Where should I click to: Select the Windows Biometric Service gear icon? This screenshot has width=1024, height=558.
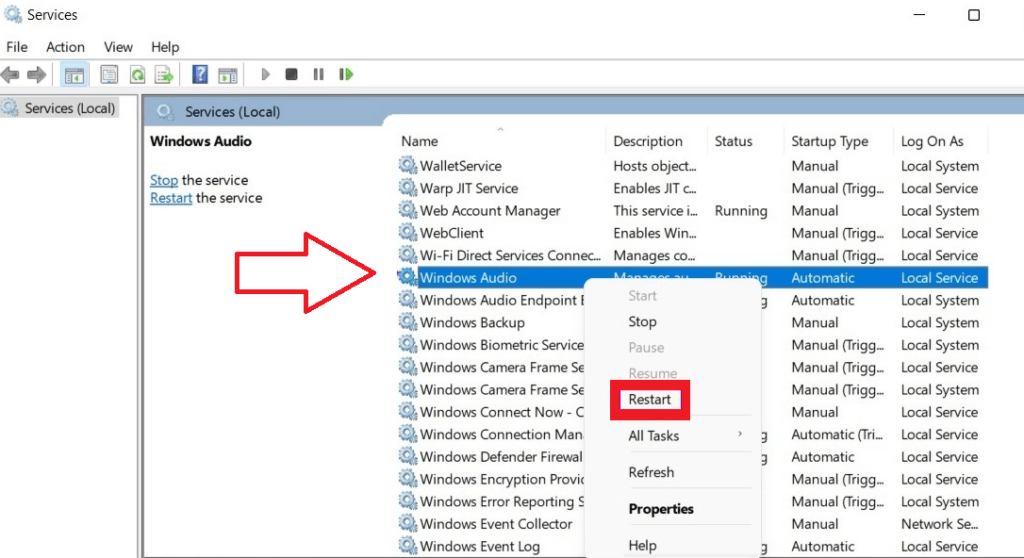(x=408, y=344)
